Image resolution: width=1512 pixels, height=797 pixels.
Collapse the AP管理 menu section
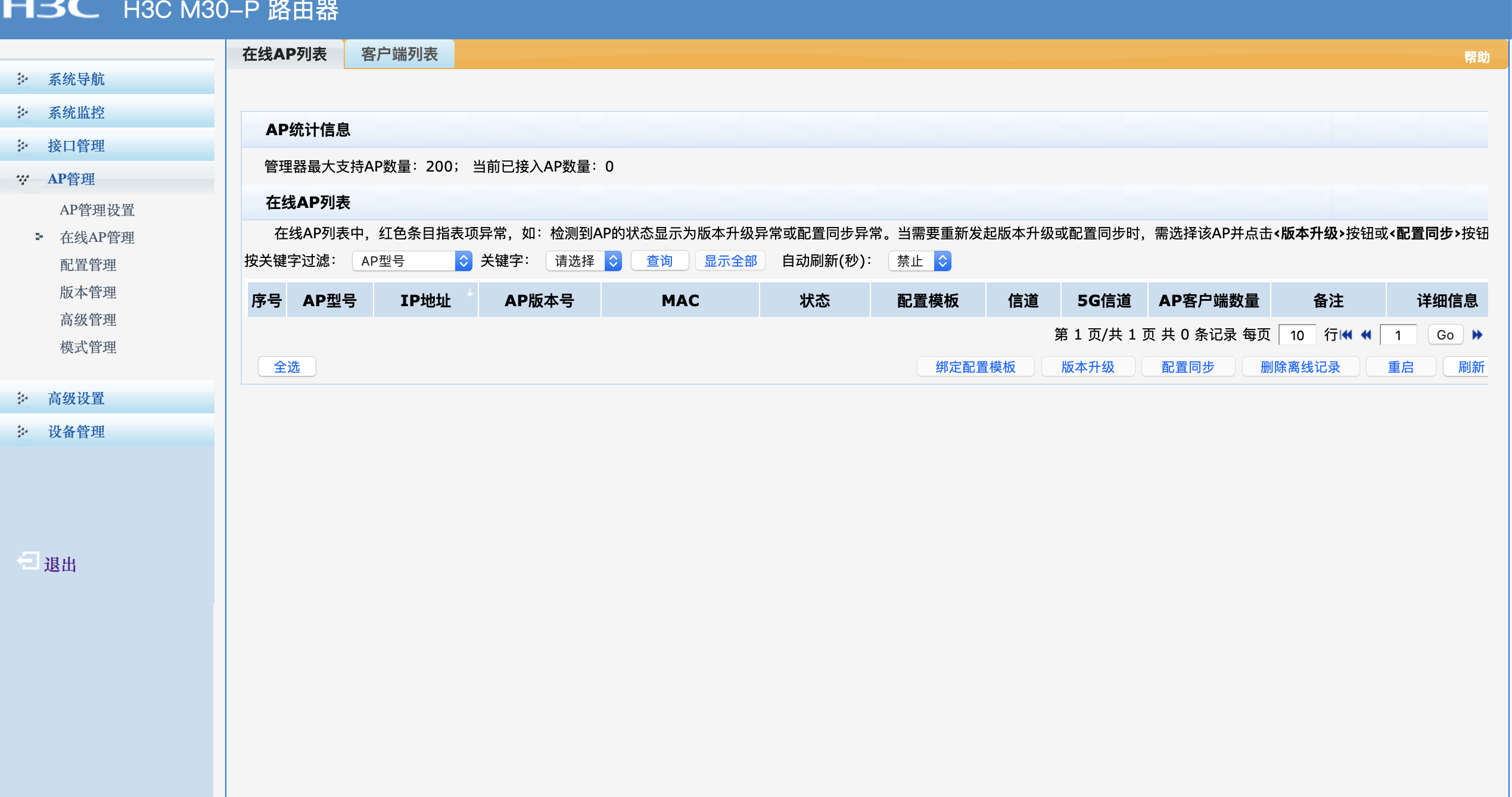coord(71,179)
